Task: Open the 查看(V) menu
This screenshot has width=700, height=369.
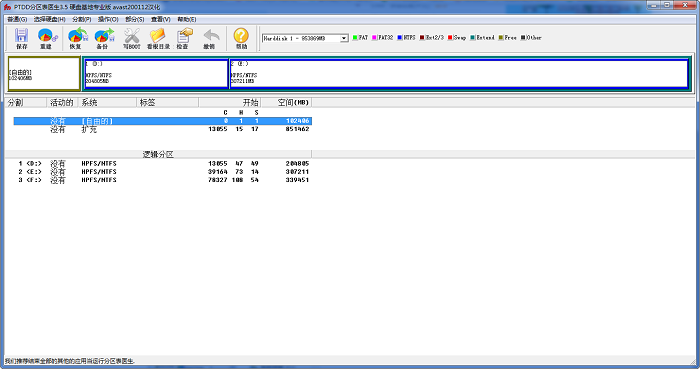Action: click(161, 19)
